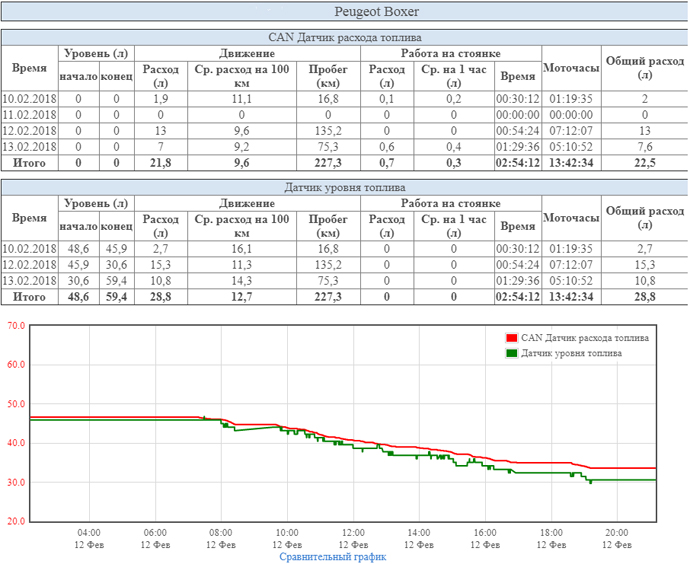Click the red CAN sensor legend swatch
Viewport: 690px width, 564px height.
click(x=512, y=339)
